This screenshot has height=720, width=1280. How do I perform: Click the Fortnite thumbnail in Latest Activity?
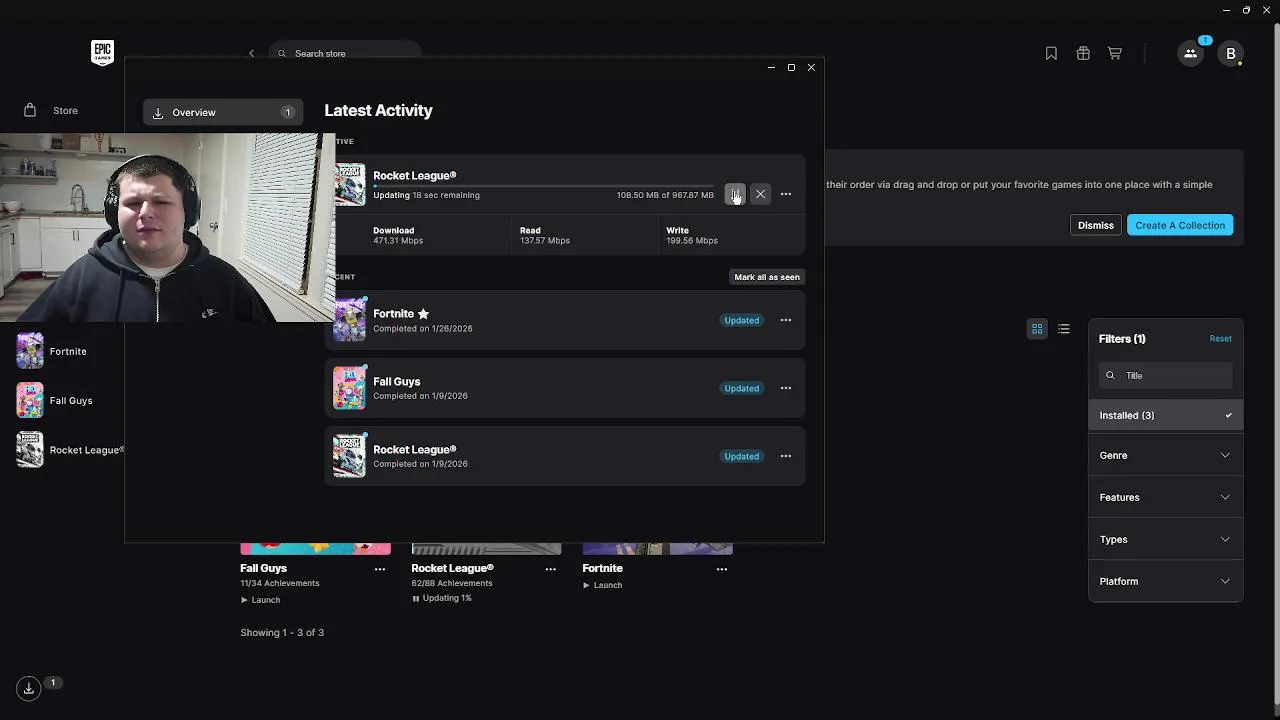coord(350,320)
